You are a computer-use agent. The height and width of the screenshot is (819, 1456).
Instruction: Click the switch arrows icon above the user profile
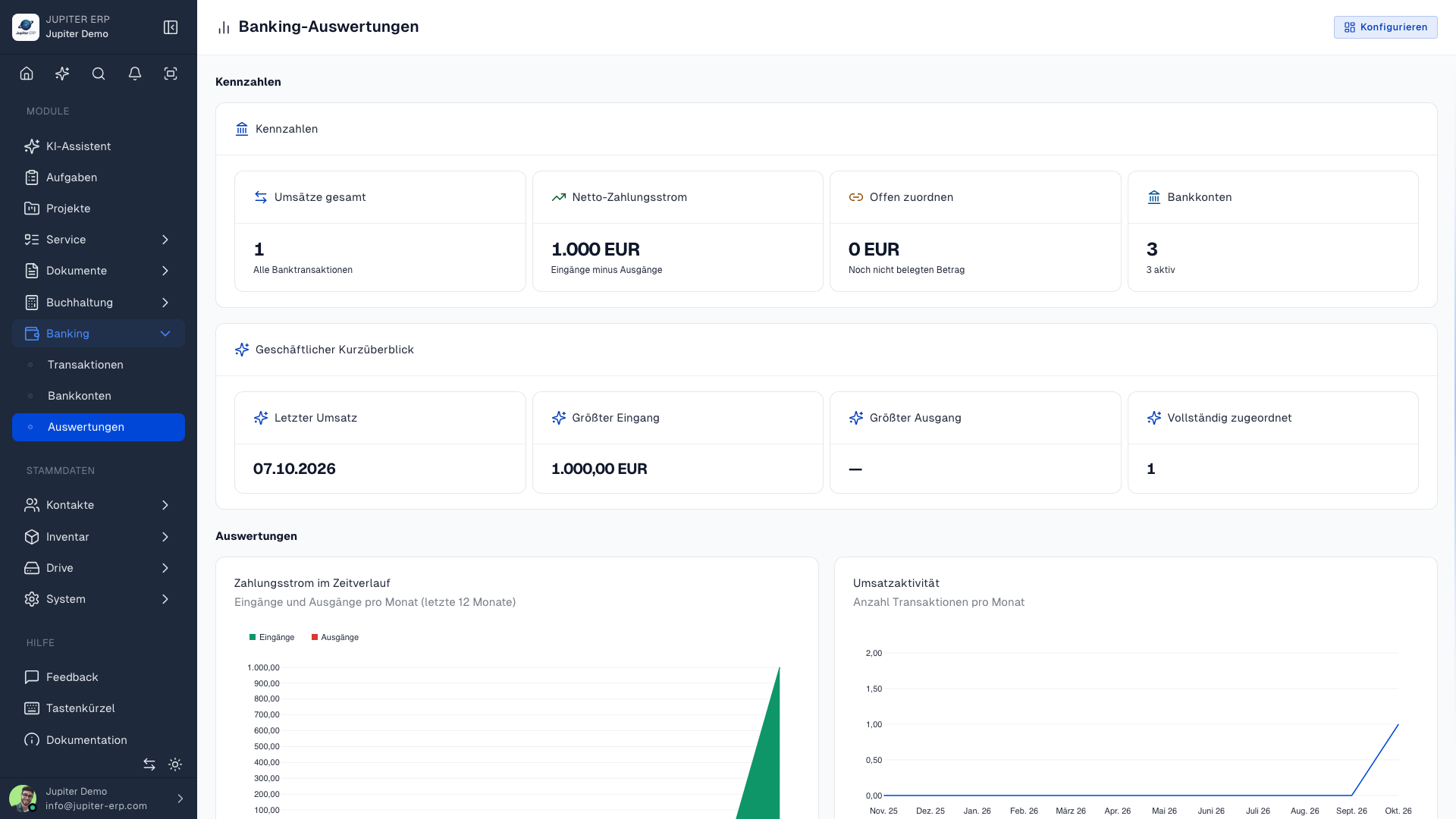pos(149,764)
